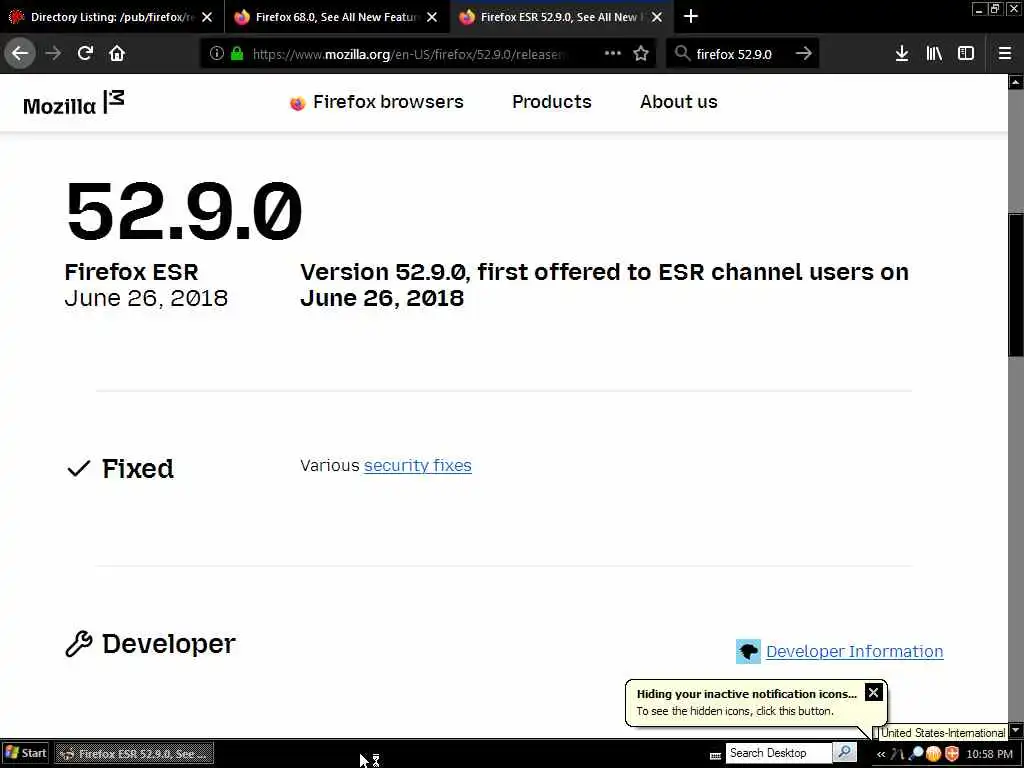Click the page scroll up arrow

[1016, 82]
